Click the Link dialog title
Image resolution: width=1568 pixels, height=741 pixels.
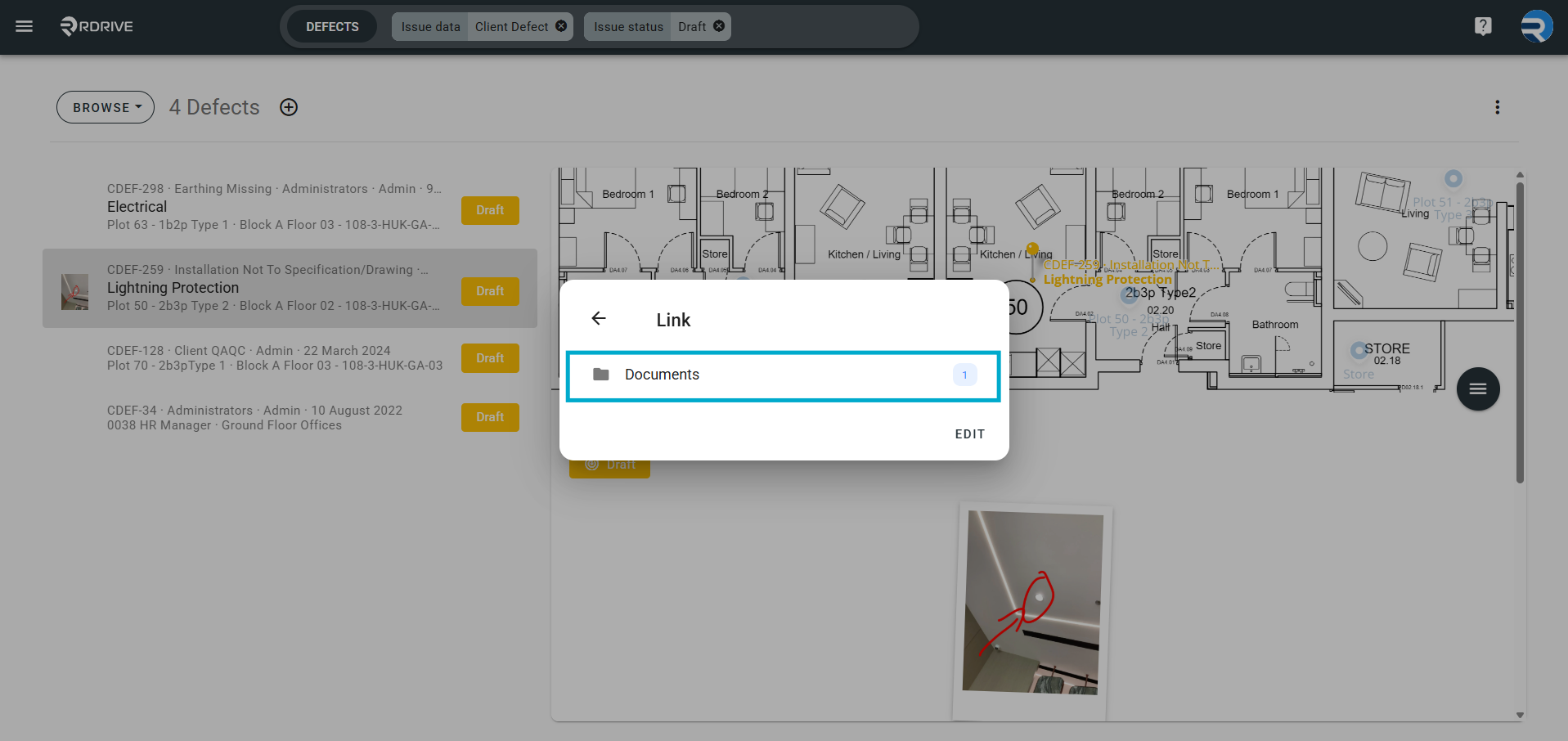point(673,320)
